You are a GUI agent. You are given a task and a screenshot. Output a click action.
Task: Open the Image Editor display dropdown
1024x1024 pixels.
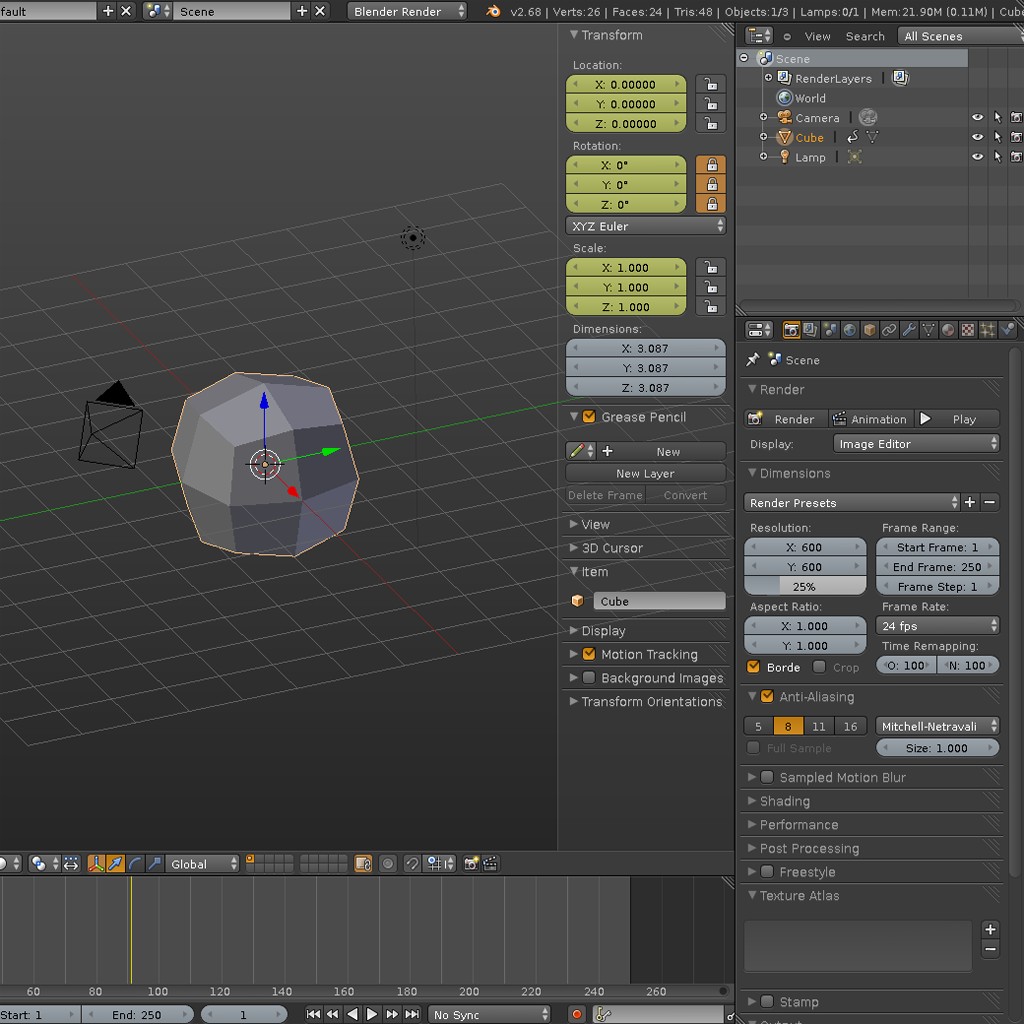click(x=916, y=444)
